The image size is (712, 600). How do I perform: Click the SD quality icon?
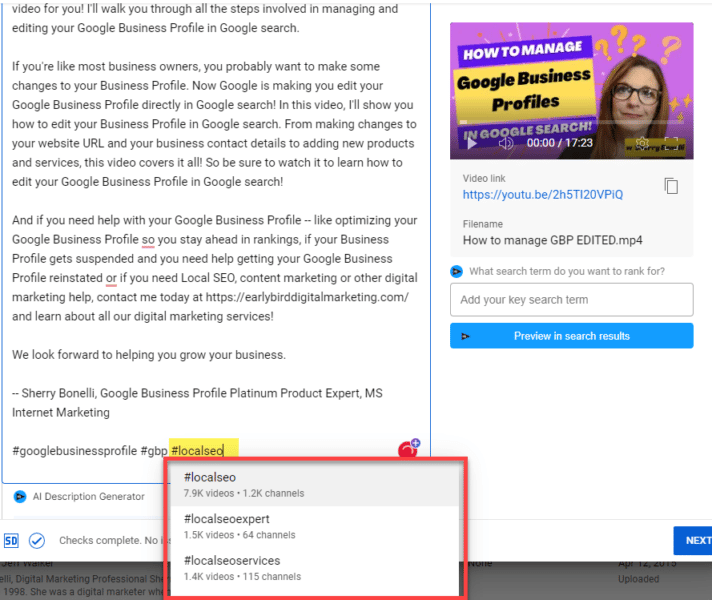pos(11,540)
